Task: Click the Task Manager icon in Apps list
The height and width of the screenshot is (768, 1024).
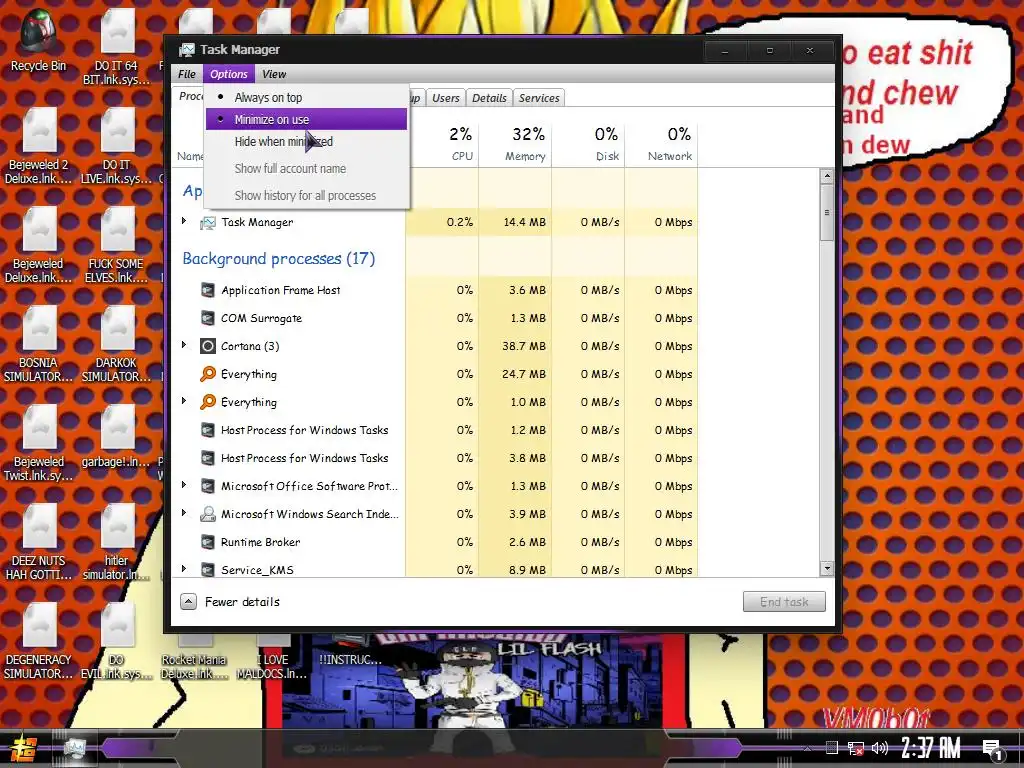Action: click(x=208, y=223)
